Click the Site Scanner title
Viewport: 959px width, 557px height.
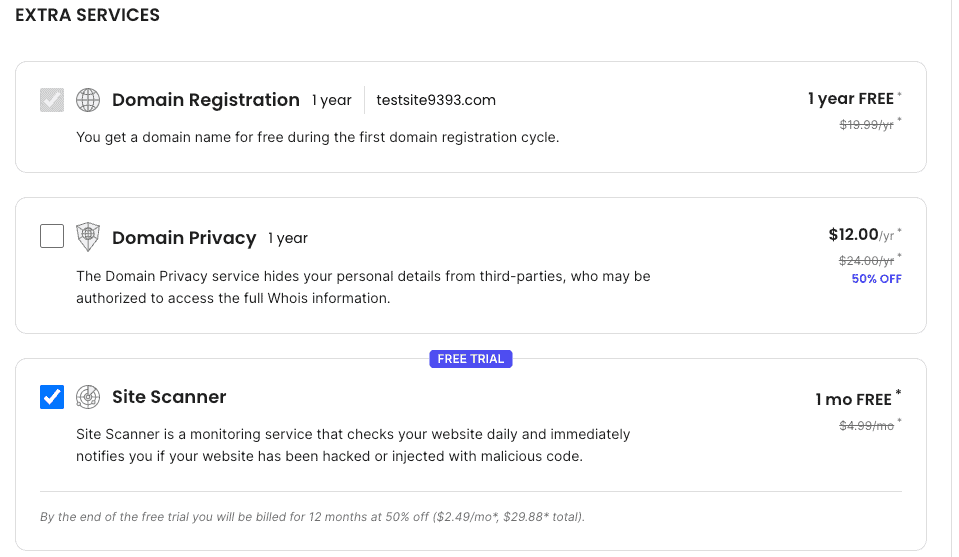pos(169,397)
